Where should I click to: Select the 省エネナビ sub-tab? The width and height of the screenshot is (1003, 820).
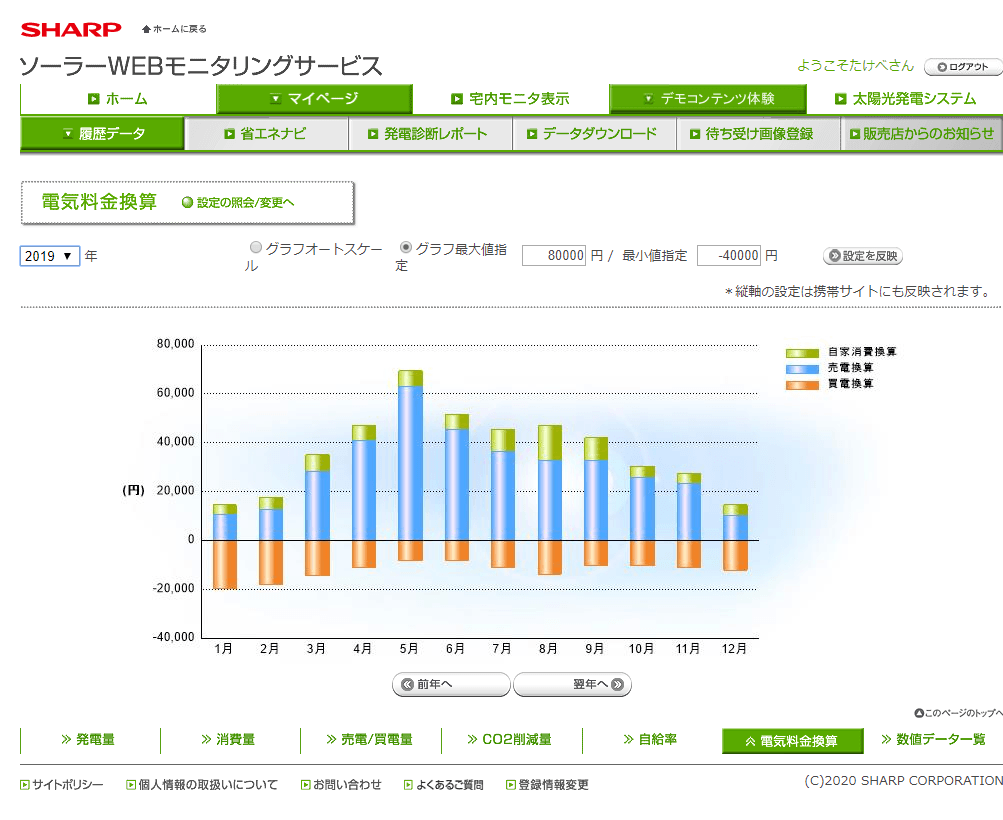point(267,134)
